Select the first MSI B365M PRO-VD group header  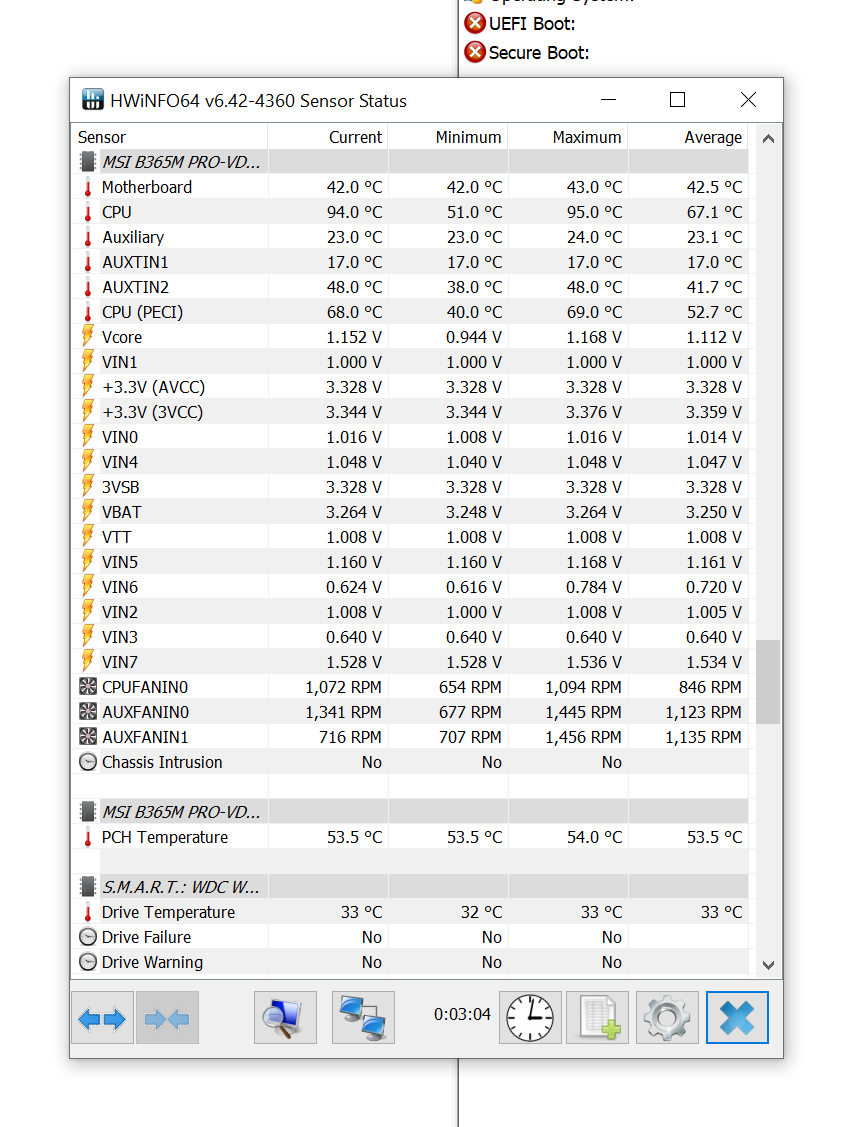pos(409,162)
